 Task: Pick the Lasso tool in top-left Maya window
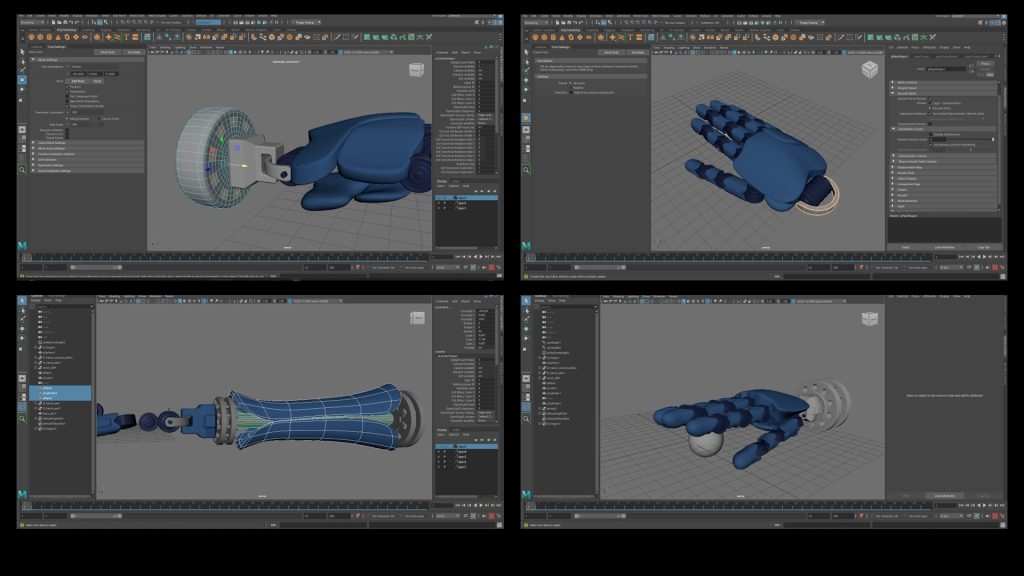coord(22,61)
